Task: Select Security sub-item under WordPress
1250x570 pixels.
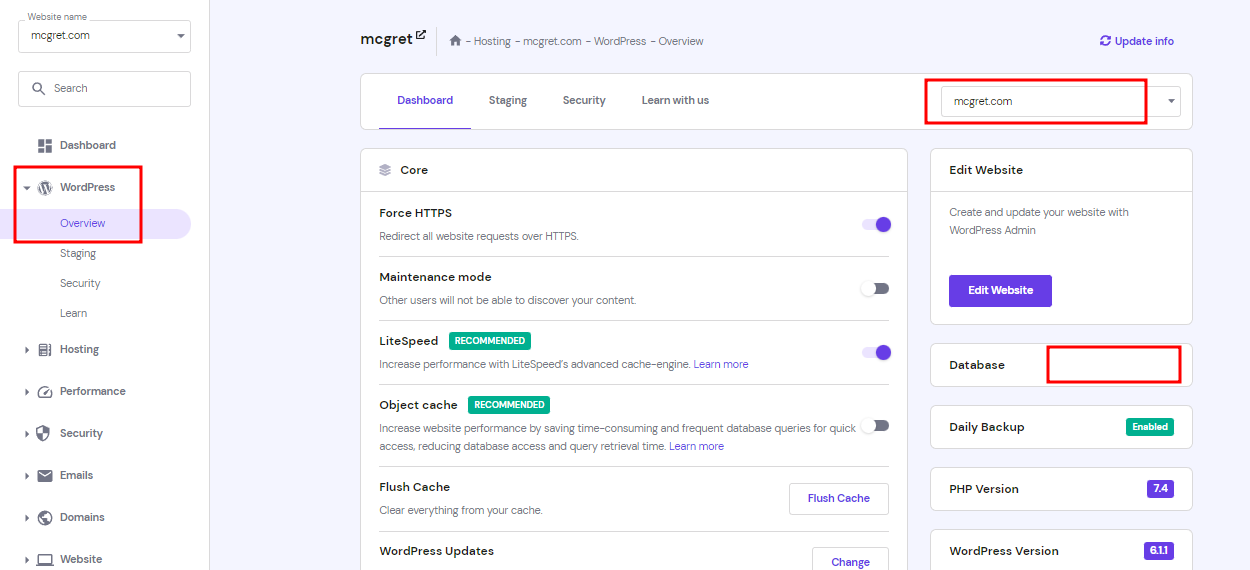Action: point(80,283)
